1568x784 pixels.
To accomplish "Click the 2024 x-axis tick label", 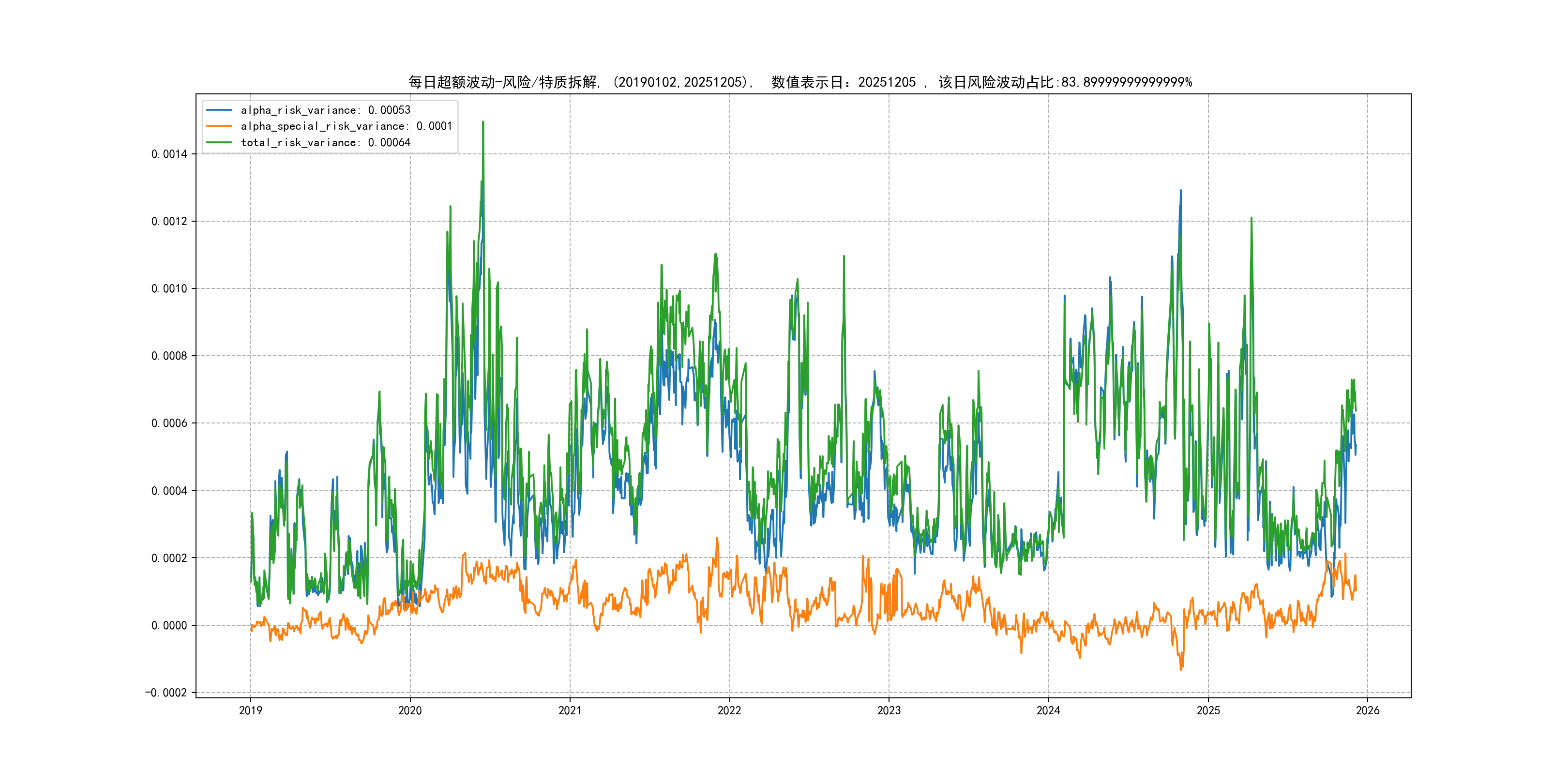I will click(x=1048, y=710).
